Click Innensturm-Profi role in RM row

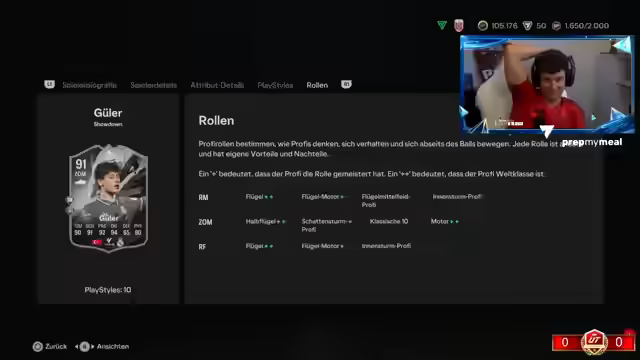pyautogui.click(x=457, y=197)
